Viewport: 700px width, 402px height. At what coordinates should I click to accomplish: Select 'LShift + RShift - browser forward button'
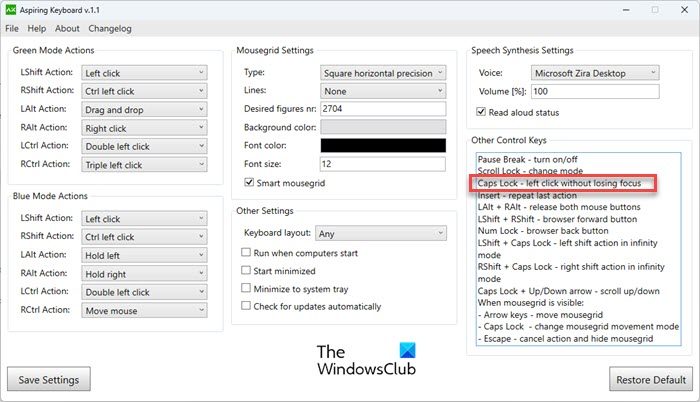click(x=557, y=219)
